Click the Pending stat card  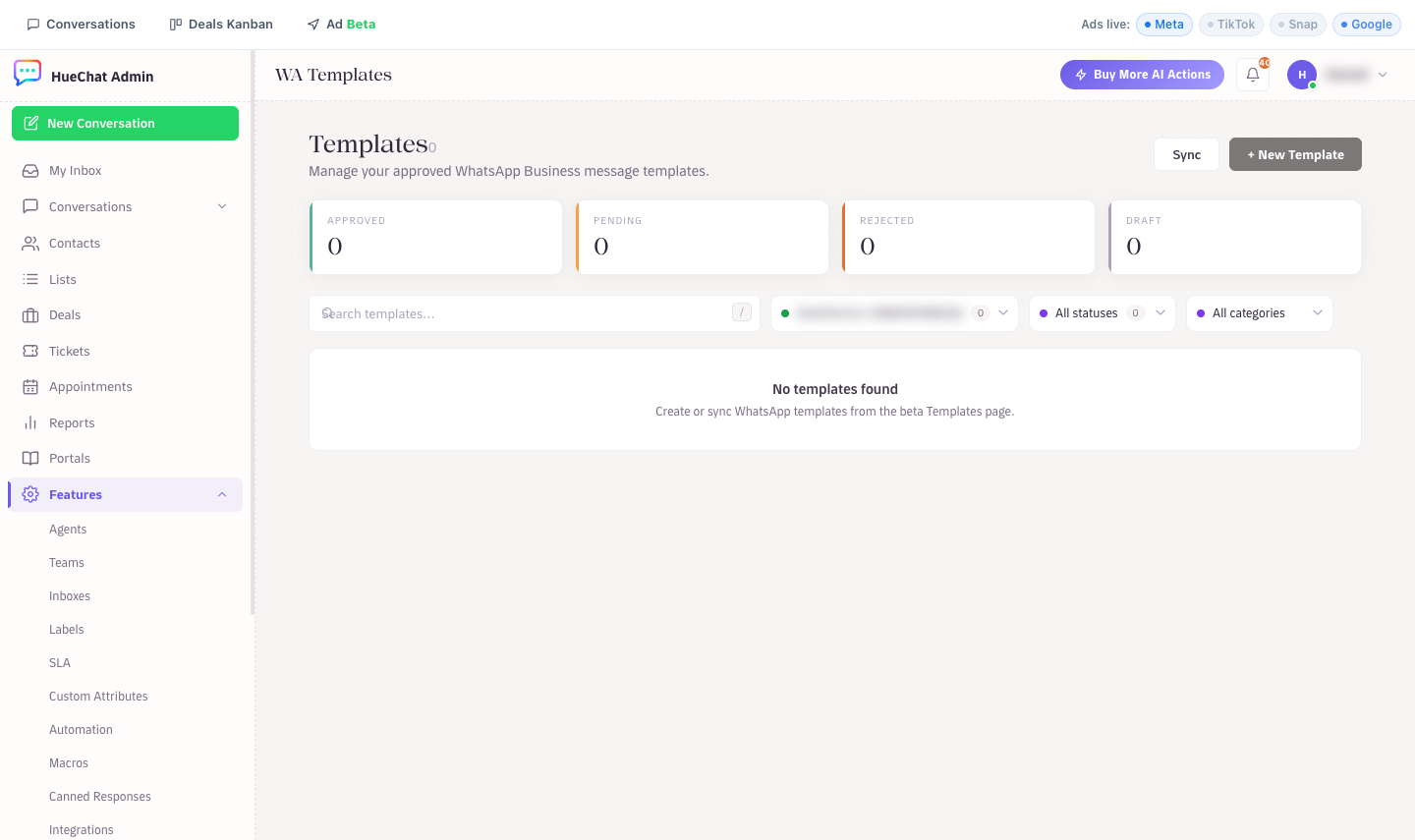pos(702,238)
